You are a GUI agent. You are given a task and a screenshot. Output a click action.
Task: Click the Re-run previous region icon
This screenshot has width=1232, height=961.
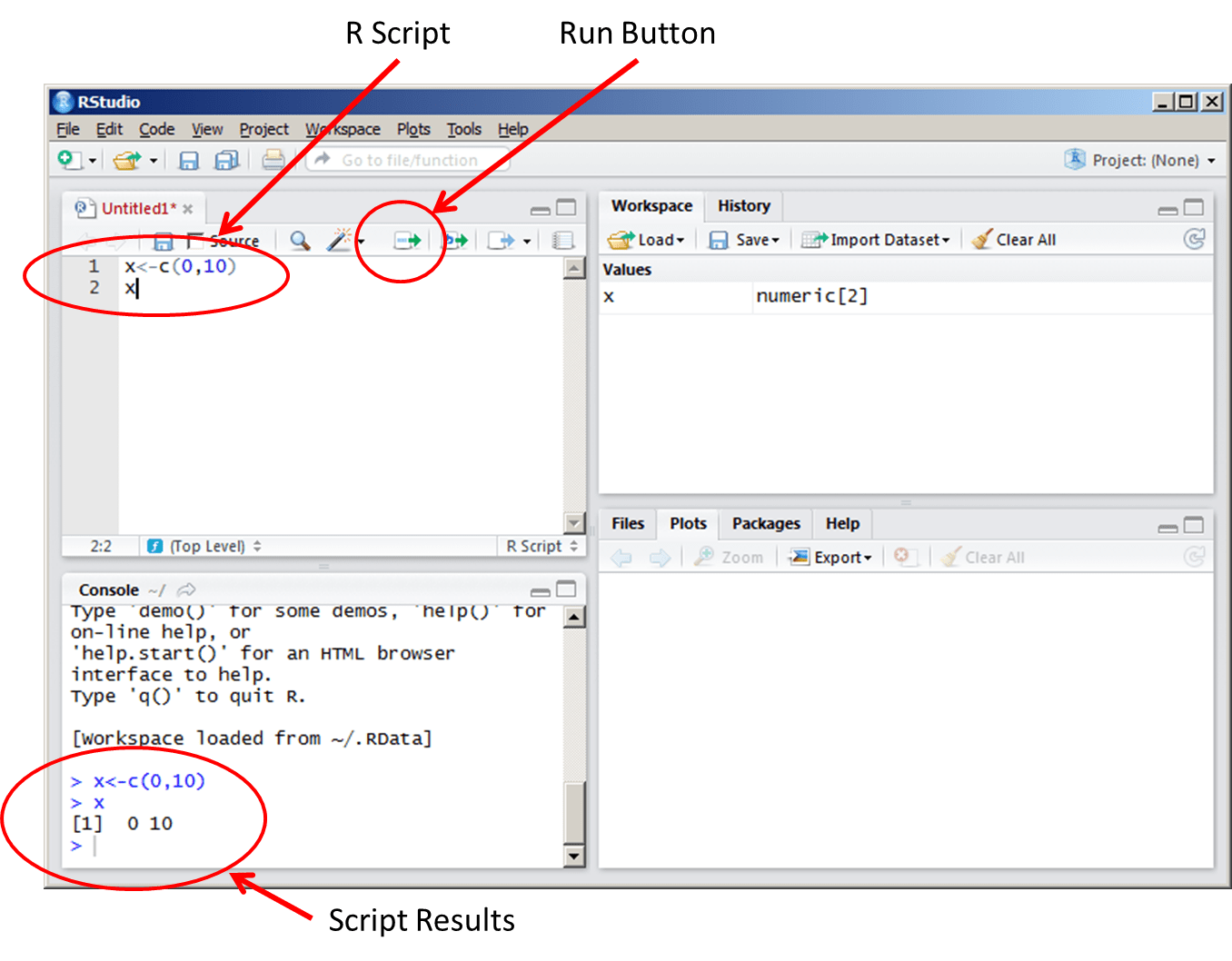[x=455, y=240]
